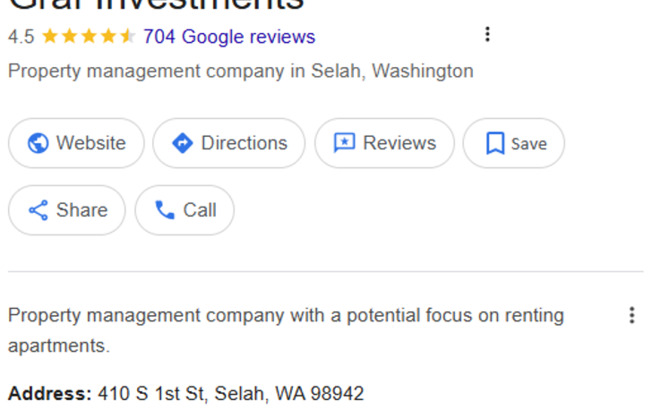Click the phone handset Call icon
Screen dimensions: 652x416
pyautogui.click(x=164, y=210)
